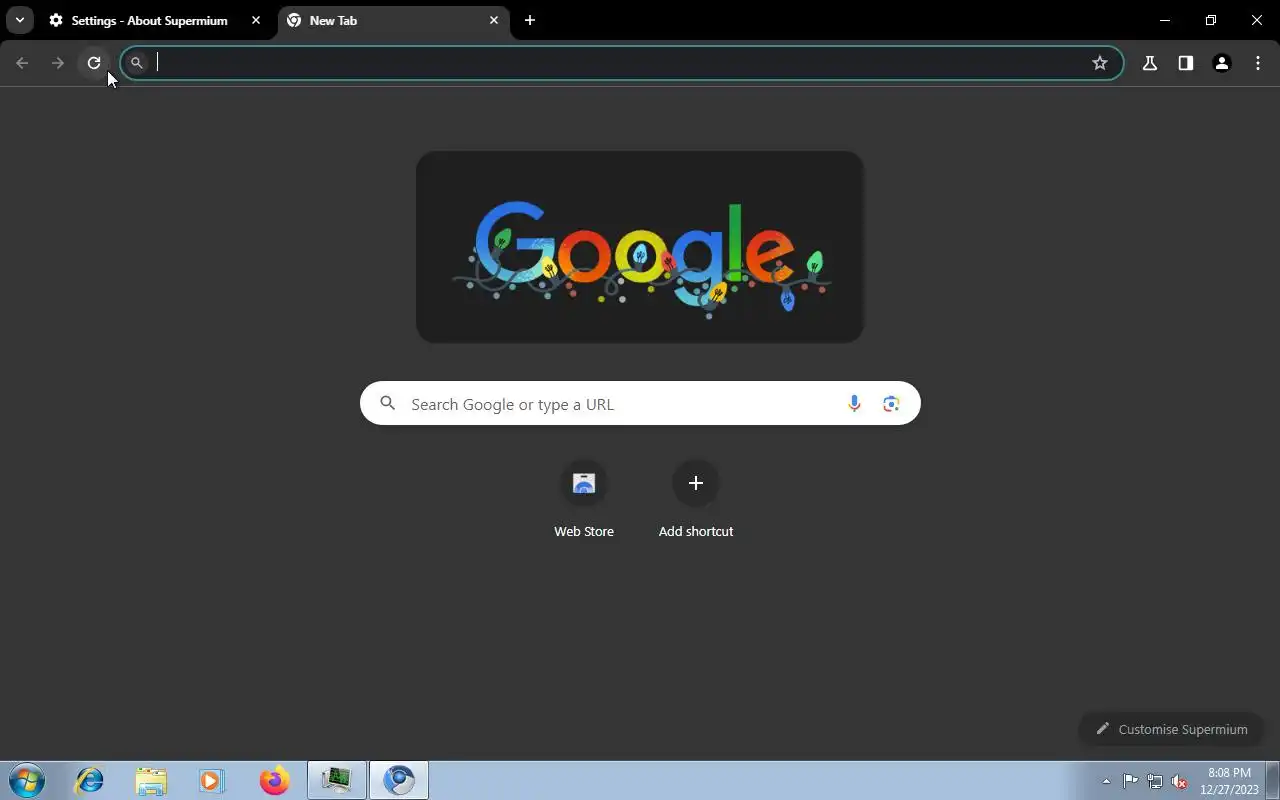Open Customise Supermium
The height and width of the screenshot is (800, 1280).
[x=1172, y=729]
